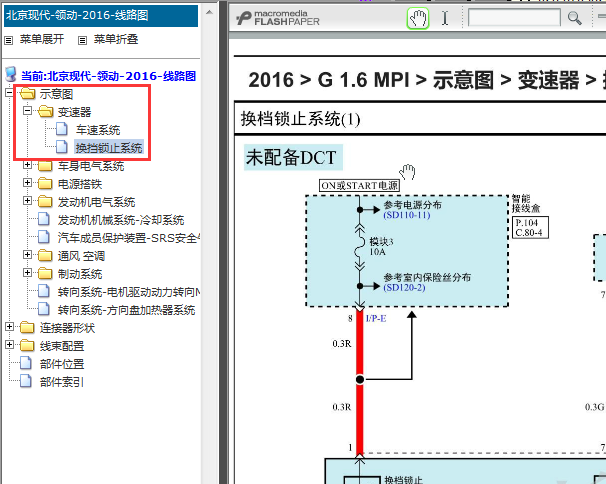Follow the (SD110-11) reference link

407,215
